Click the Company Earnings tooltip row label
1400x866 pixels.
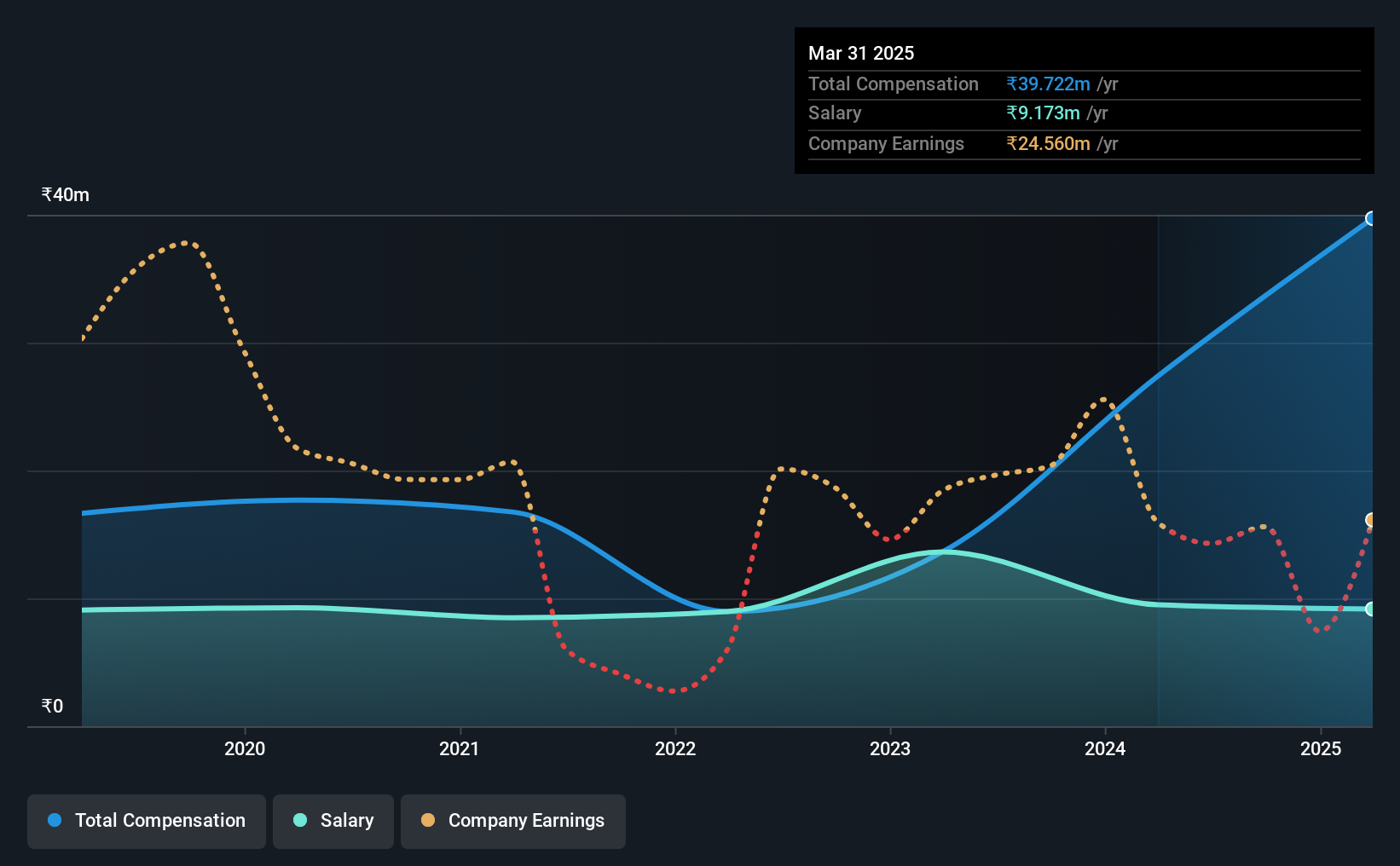coord(886,143)
